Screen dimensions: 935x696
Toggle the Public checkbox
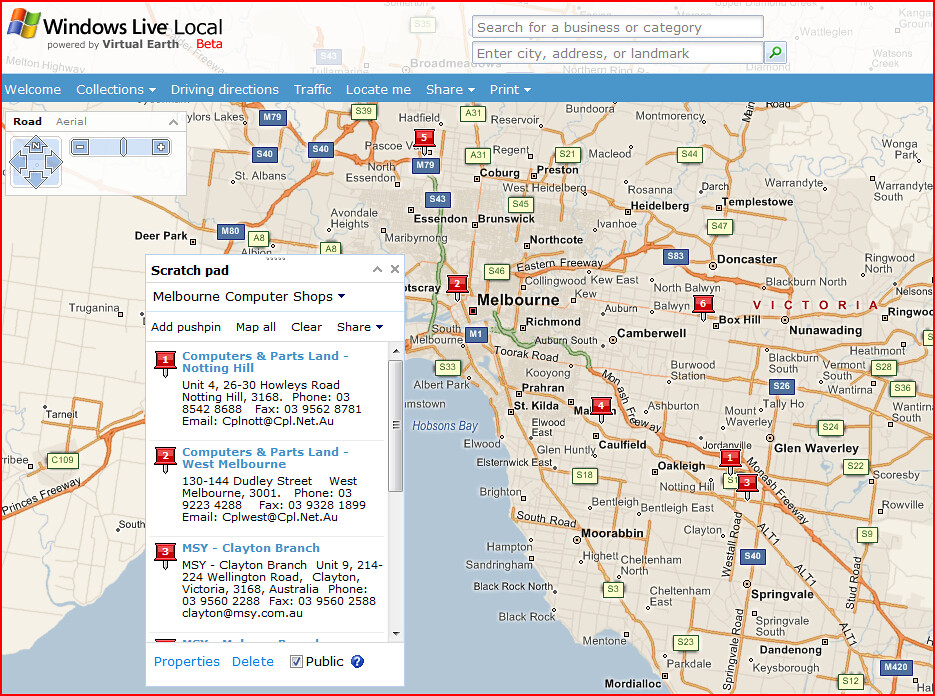click(296, 661)
